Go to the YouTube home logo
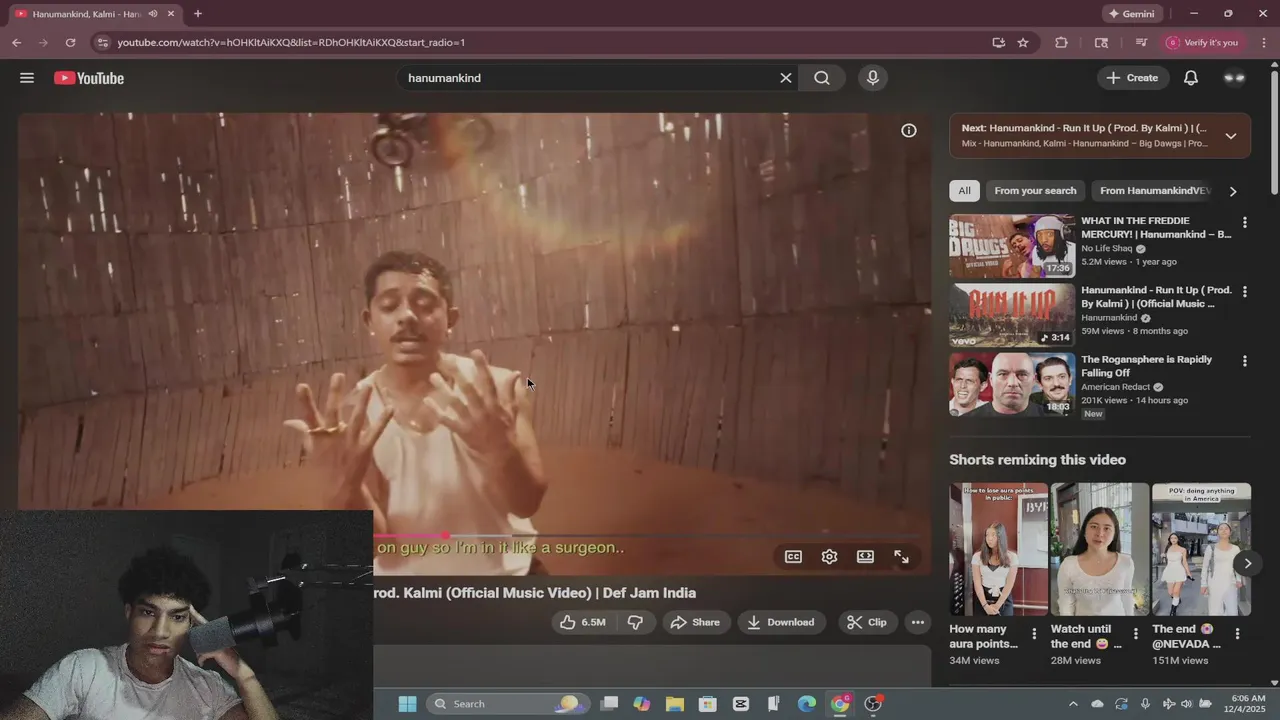The height and width of the screenshot is (720, 1280). pyautogui.click(x=89, y=78)
